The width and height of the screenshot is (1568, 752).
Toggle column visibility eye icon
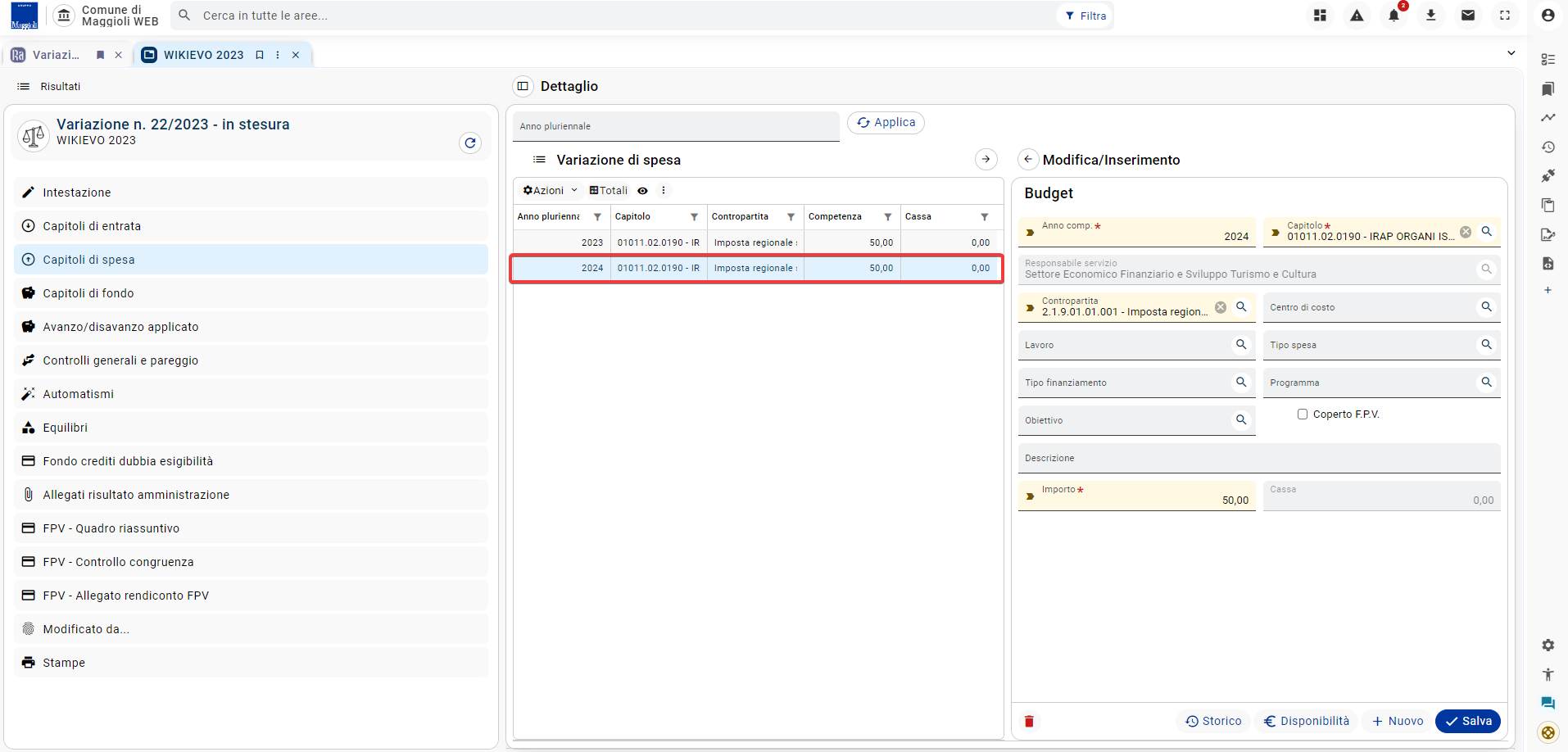coord(643,191)
